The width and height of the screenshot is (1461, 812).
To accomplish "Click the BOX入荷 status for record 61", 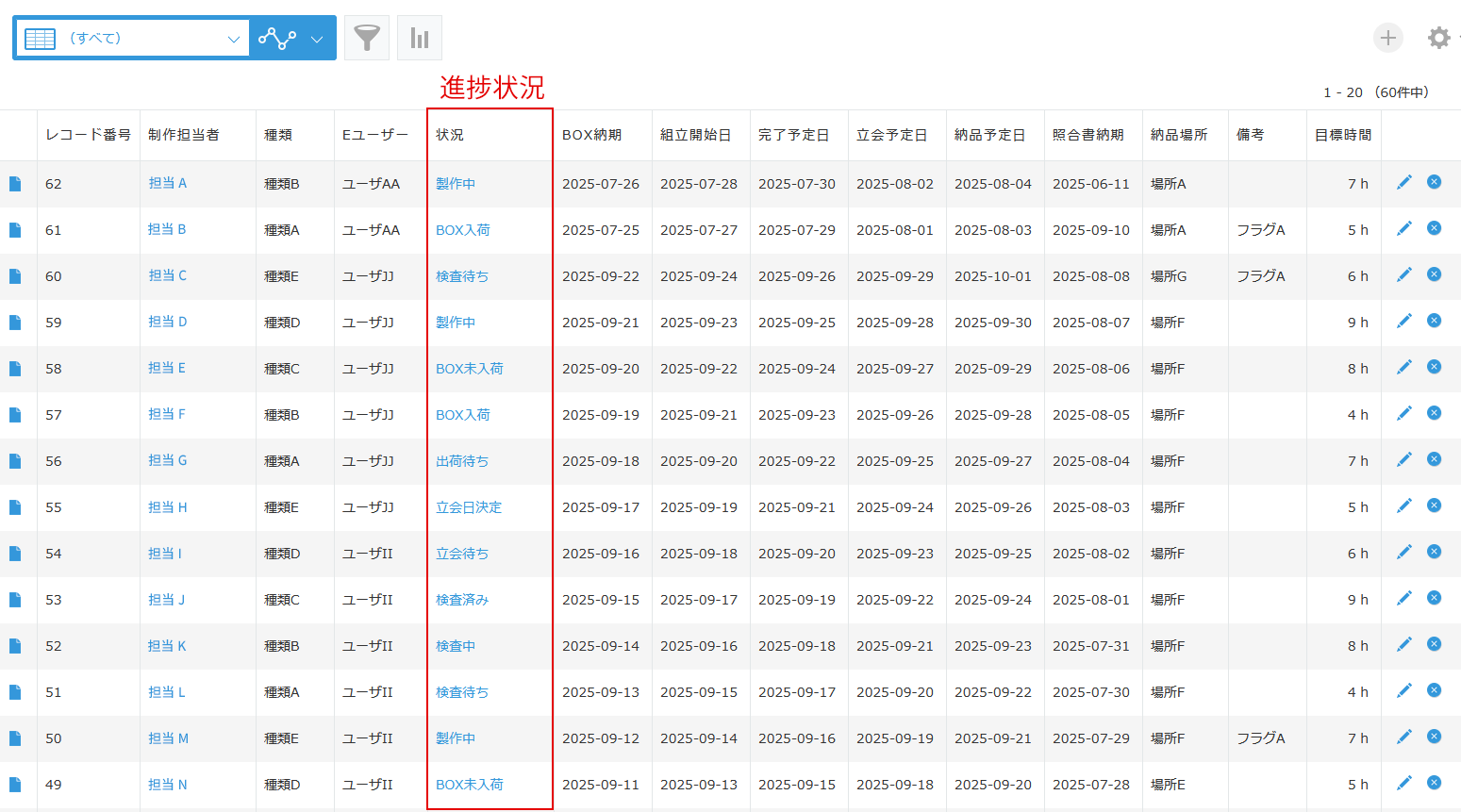I will (x=462, y=230).
